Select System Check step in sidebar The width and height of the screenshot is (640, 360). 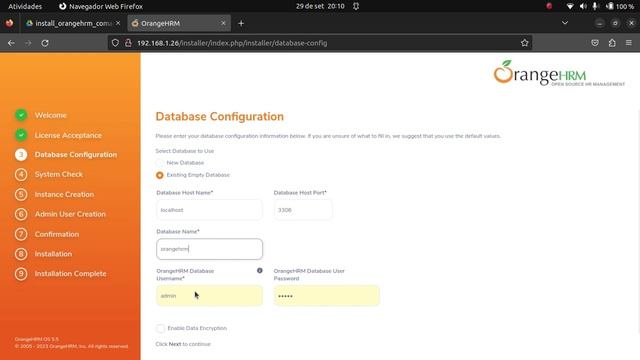[58, 174]
